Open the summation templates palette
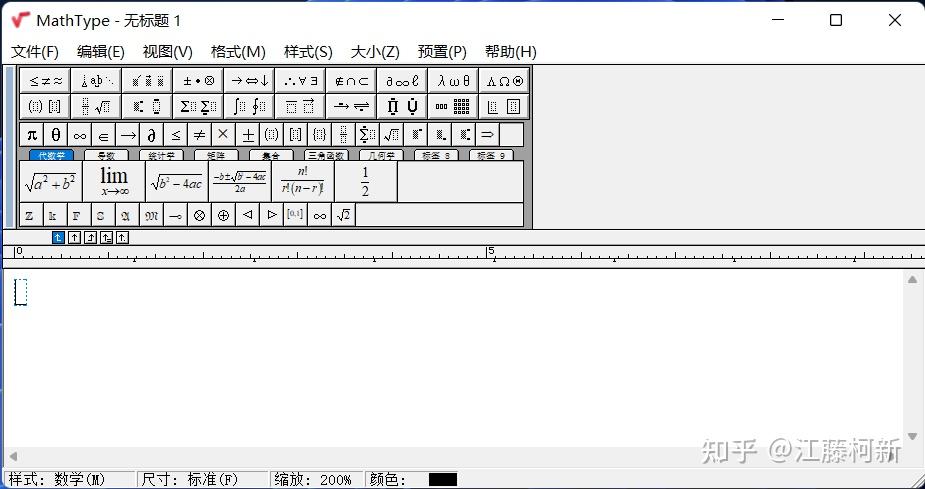The width and height of the screenshot is (925, 489). (198, 106)
